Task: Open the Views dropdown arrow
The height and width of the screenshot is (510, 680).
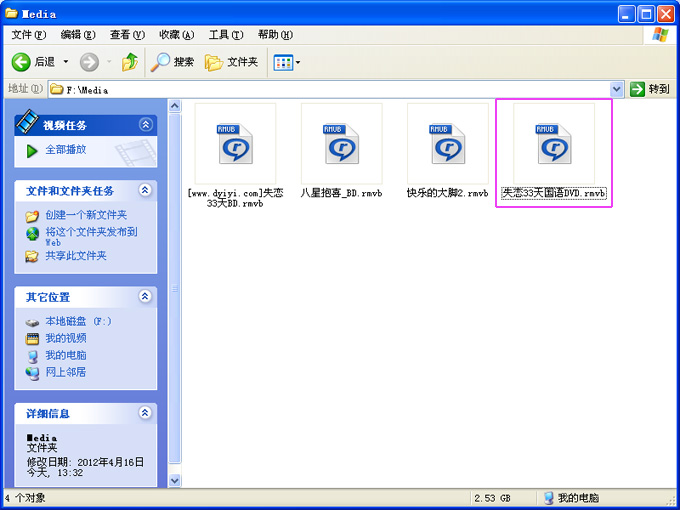Action: pyautogui.click(x=298, y=63)
